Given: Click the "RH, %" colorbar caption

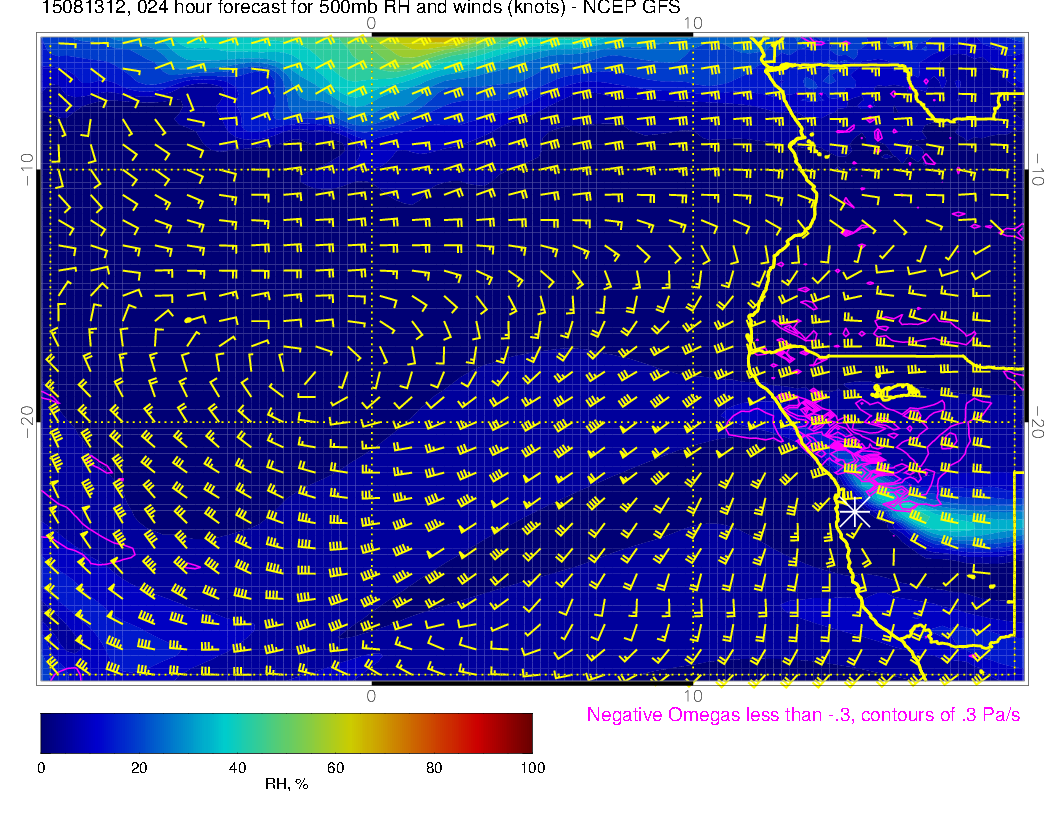Looking at the screenshot, I should pyautogui.click(x=286, y=786).
